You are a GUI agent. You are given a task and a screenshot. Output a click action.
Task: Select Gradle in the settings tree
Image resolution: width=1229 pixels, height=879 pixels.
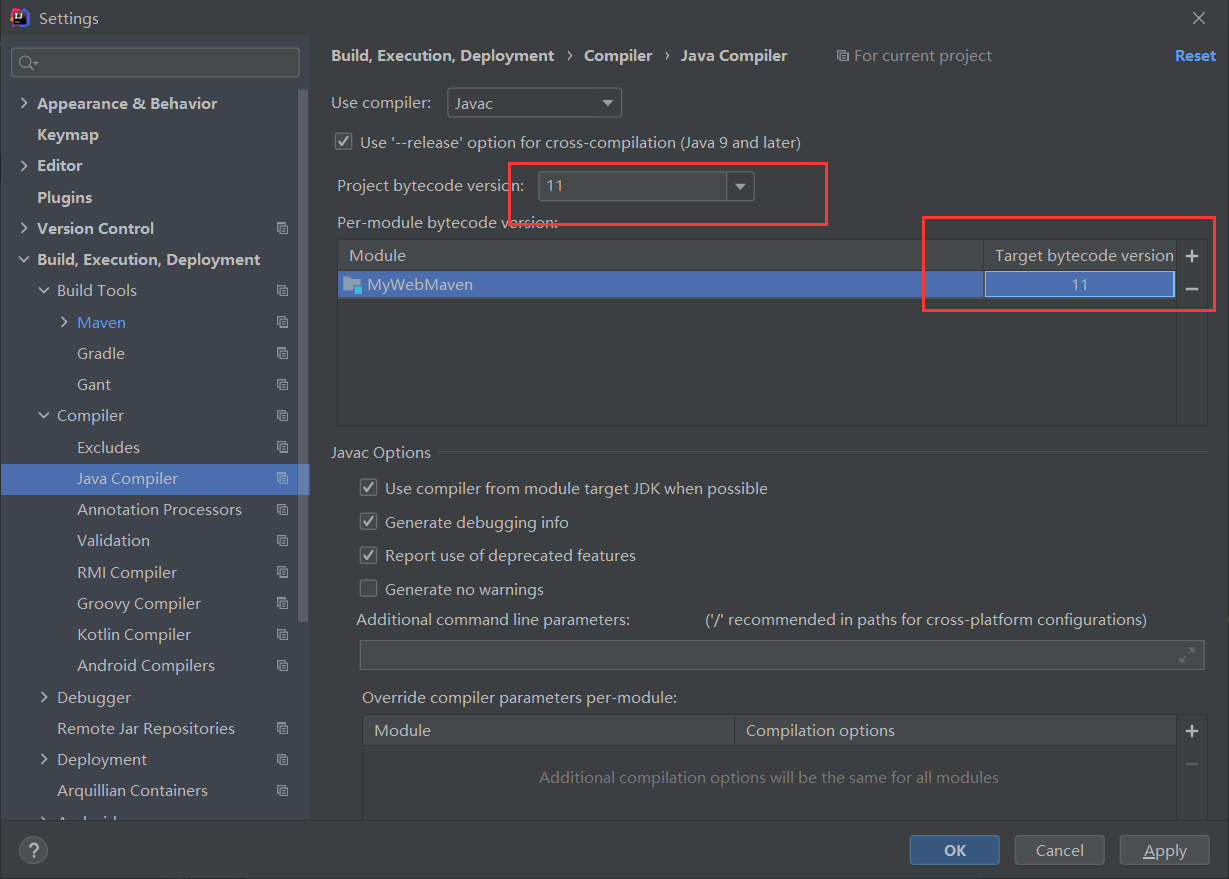coord(101,353)
